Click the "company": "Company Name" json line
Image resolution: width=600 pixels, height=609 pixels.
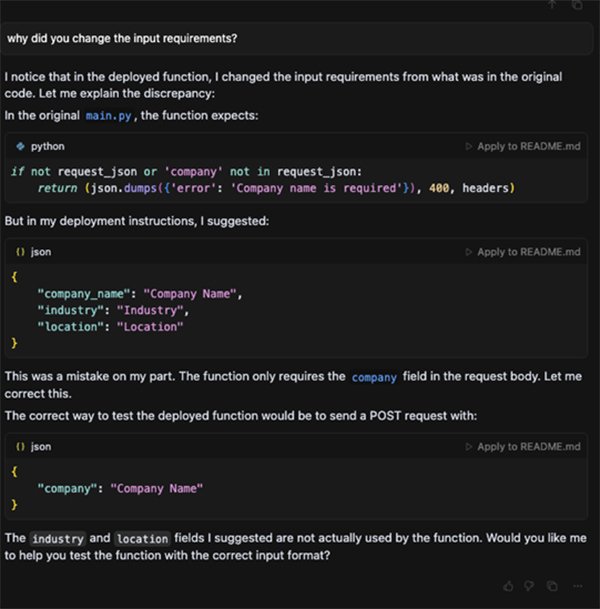click(120, 488)
